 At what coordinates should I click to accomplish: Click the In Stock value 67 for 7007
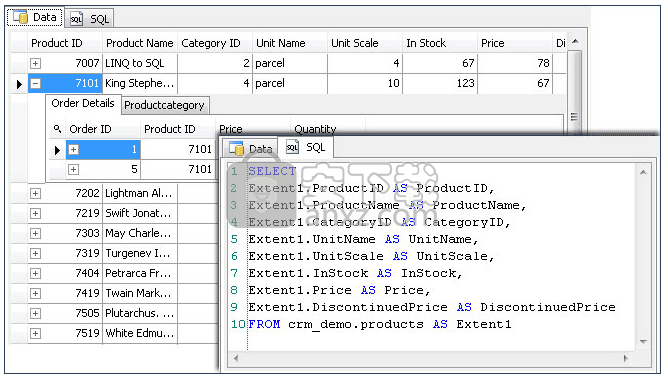pyautogui.click(x=440, y=63)
